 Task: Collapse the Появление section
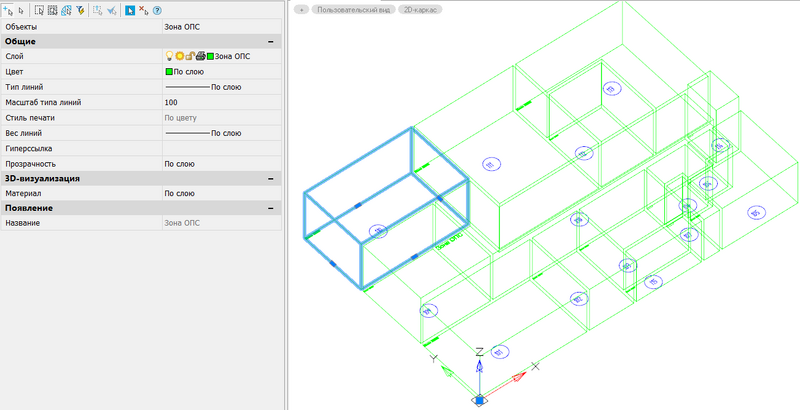click(270, 208)
